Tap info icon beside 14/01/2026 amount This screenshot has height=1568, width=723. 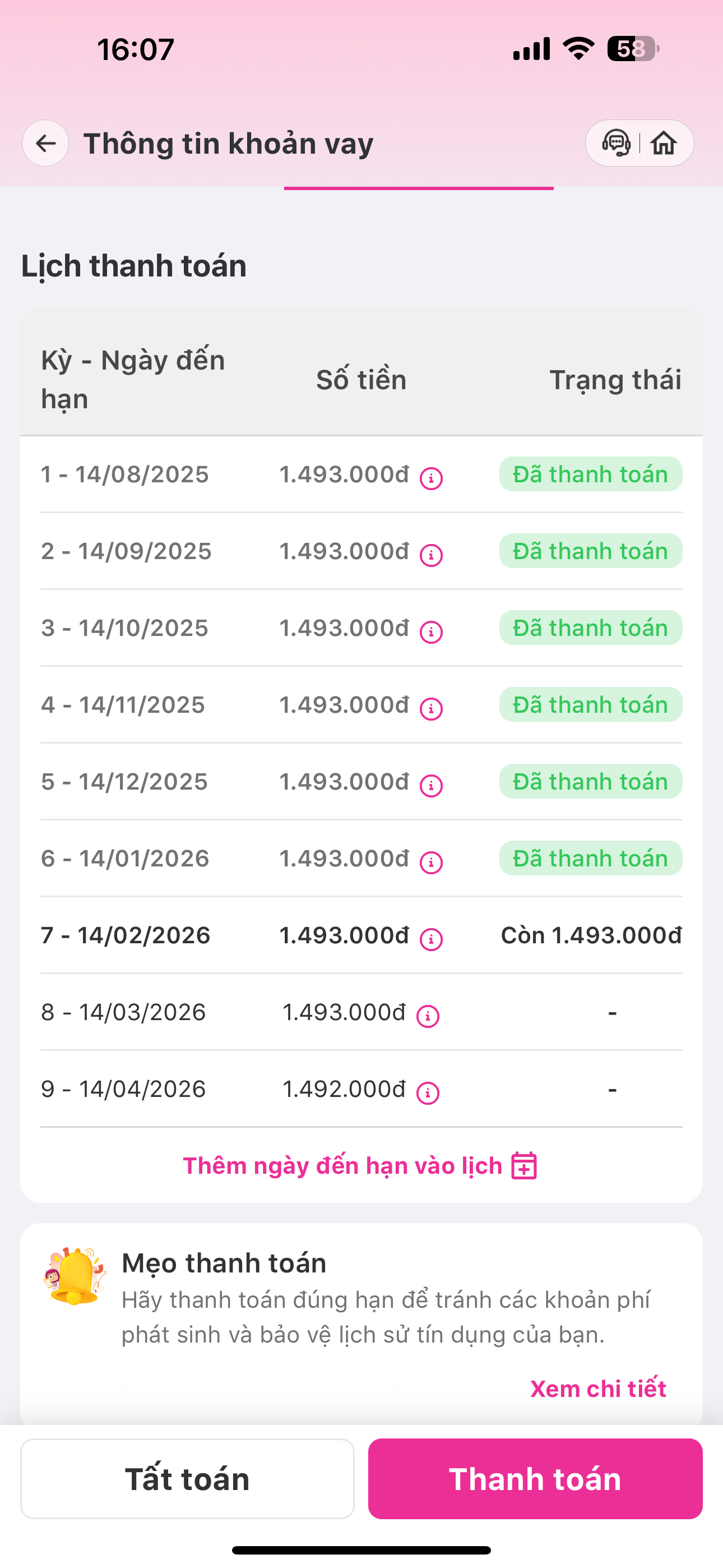[x=431, y=861]
